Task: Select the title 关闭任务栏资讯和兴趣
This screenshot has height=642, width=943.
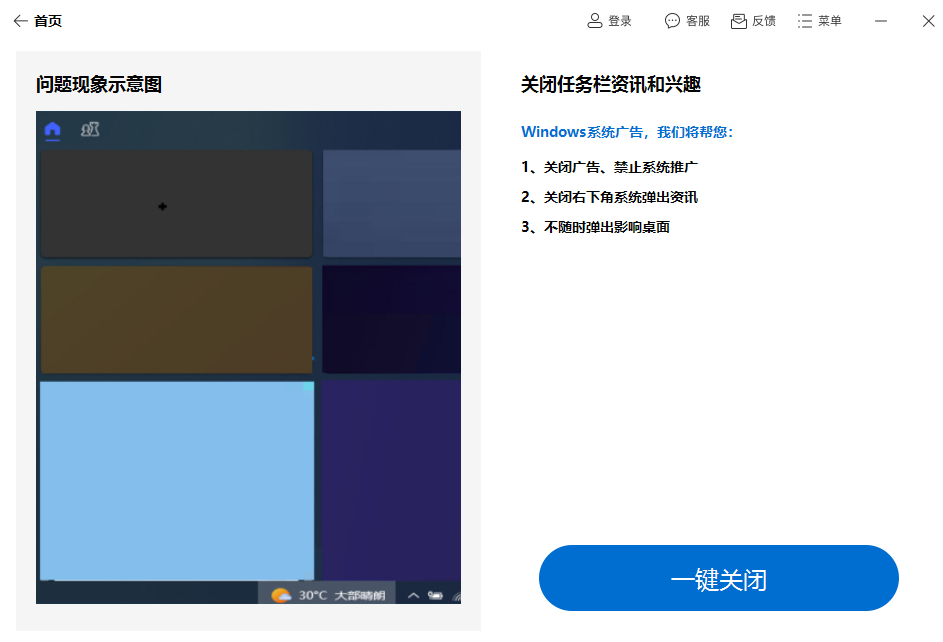Action: 611,84
